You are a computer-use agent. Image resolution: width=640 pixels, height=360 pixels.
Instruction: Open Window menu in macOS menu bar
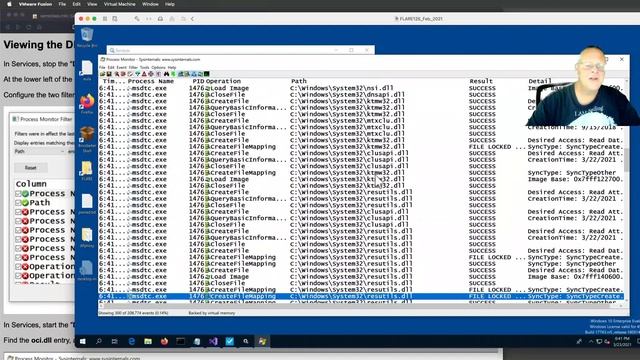click(x=150, y=4)
